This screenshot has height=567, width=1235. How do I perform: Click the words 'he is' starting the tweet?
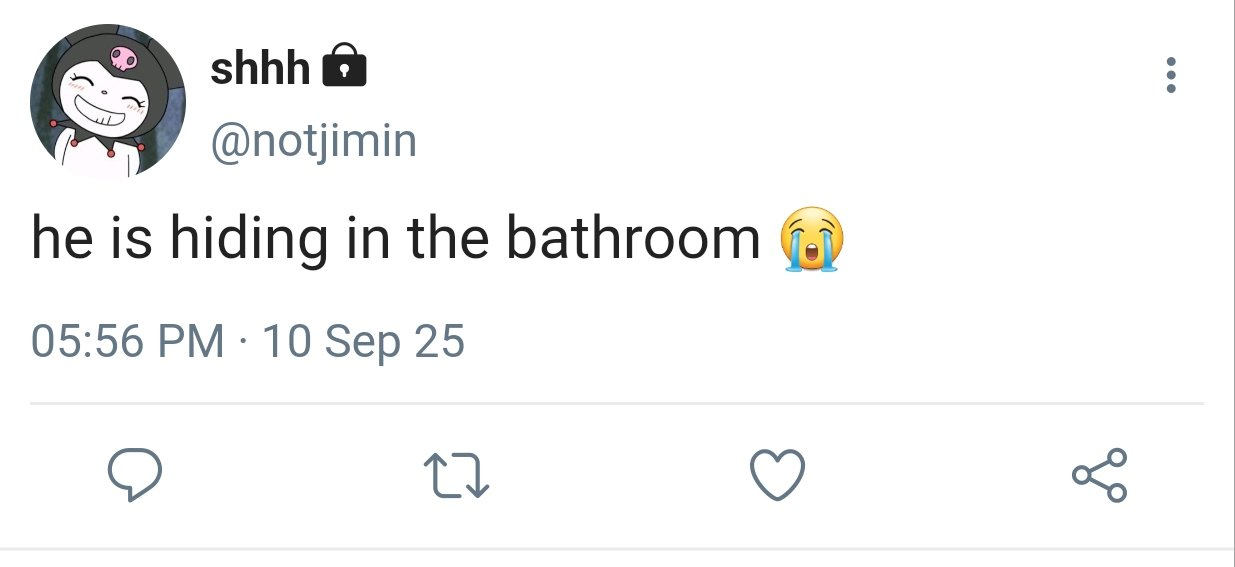[90, 238]
